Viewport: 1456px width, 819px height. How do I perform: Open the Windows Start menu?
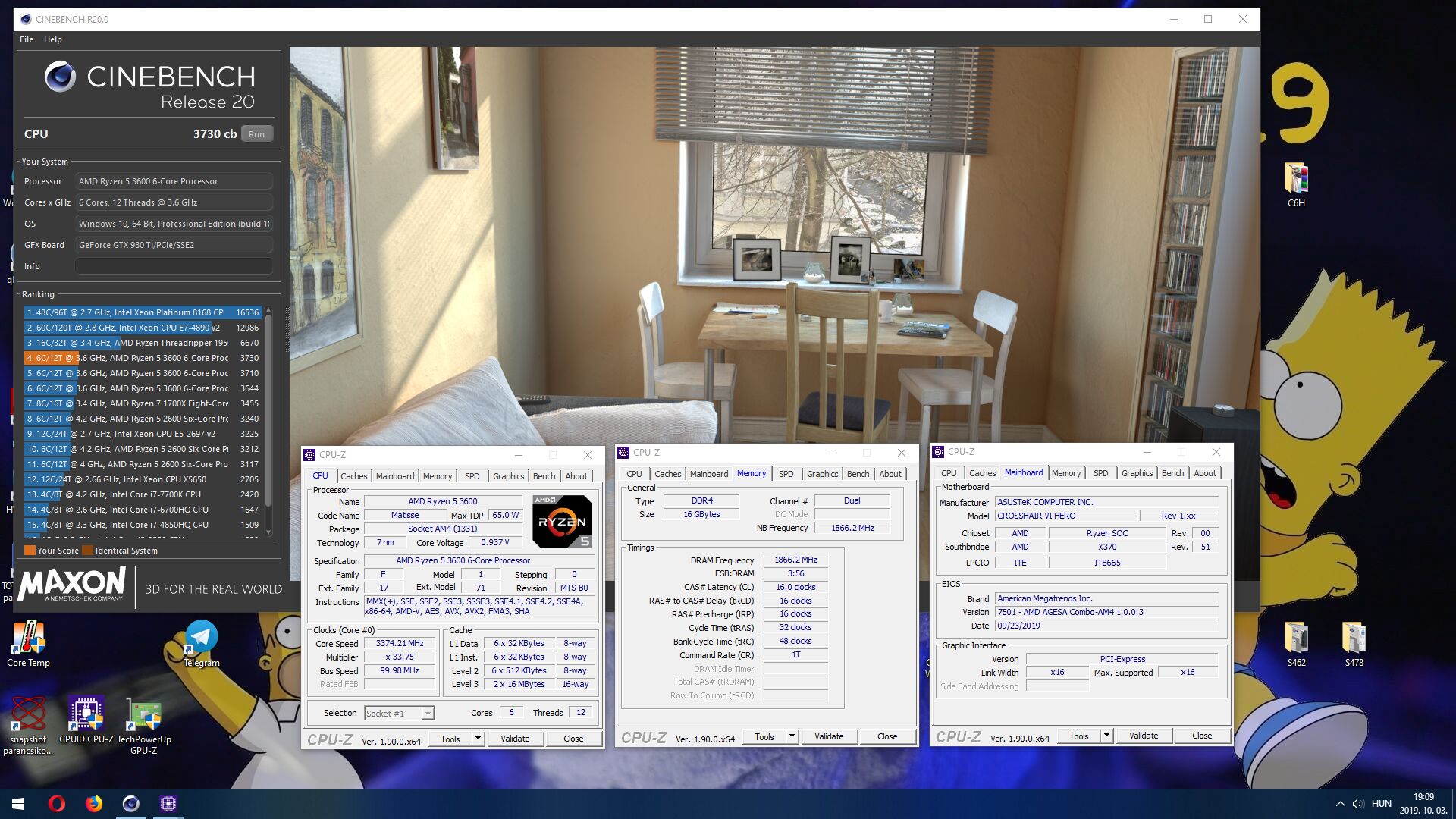(x=18, y=804)
